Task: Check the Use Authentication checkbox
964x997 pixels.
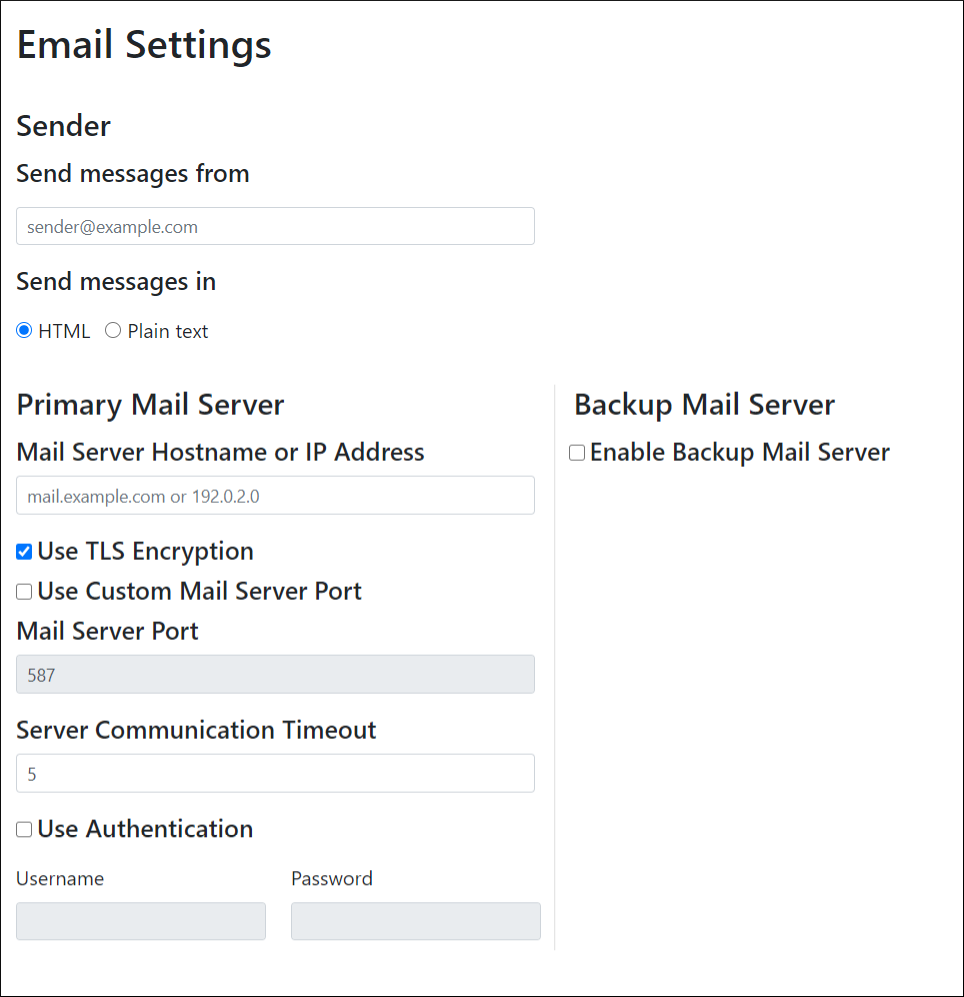Action: coord(24,830)
